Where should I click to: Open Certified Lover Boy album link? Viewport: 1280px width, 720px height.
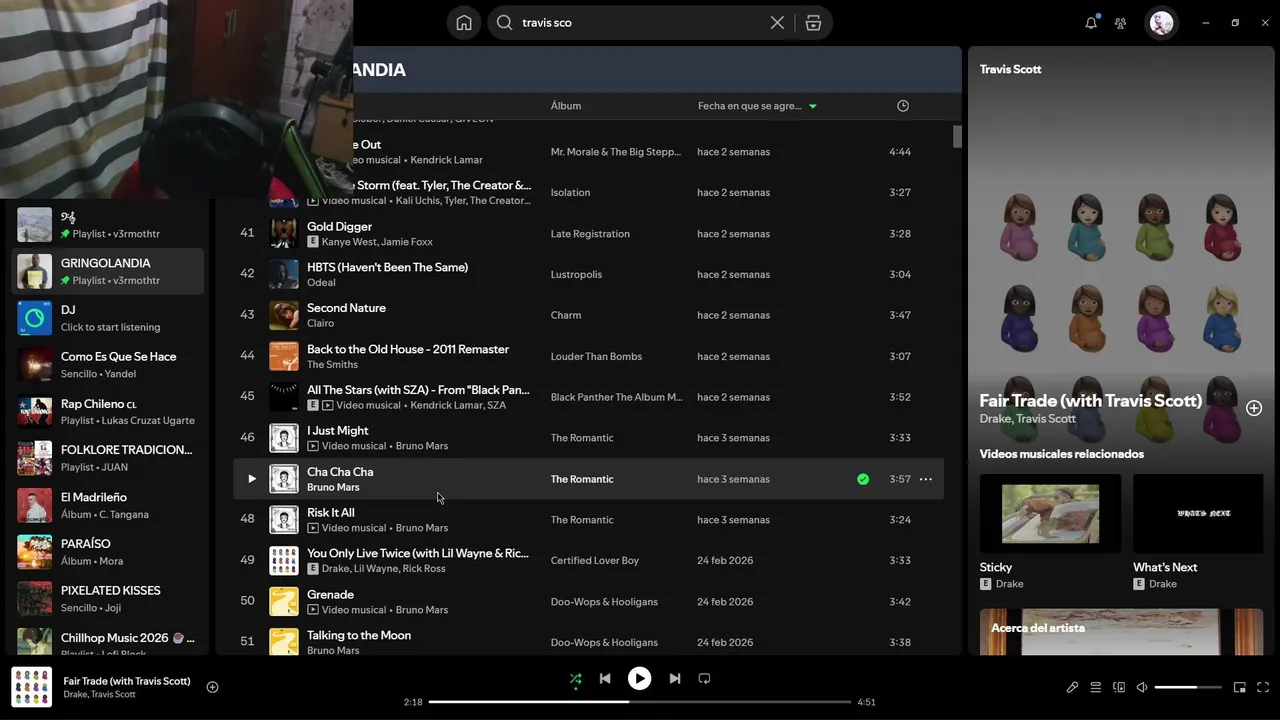coord(594,561)
